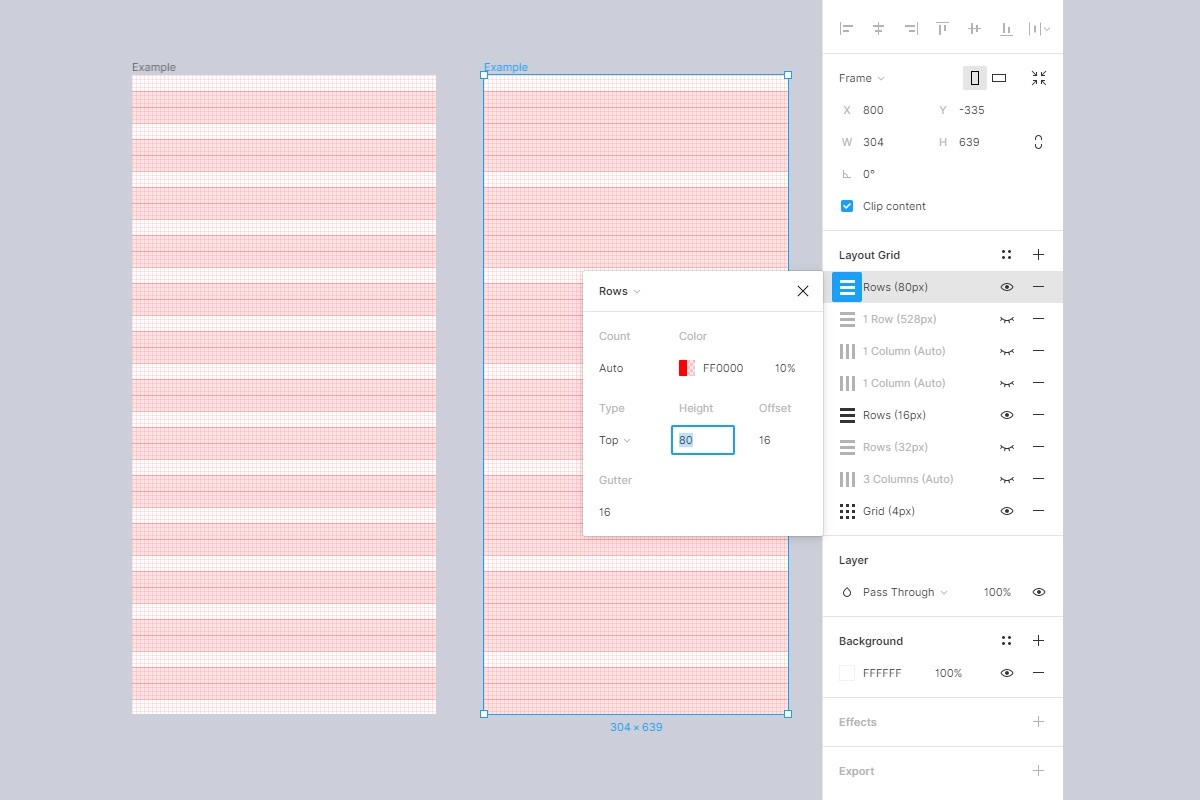Remove the 3 Columns (Auto) grid

[x=1039, y=479]
